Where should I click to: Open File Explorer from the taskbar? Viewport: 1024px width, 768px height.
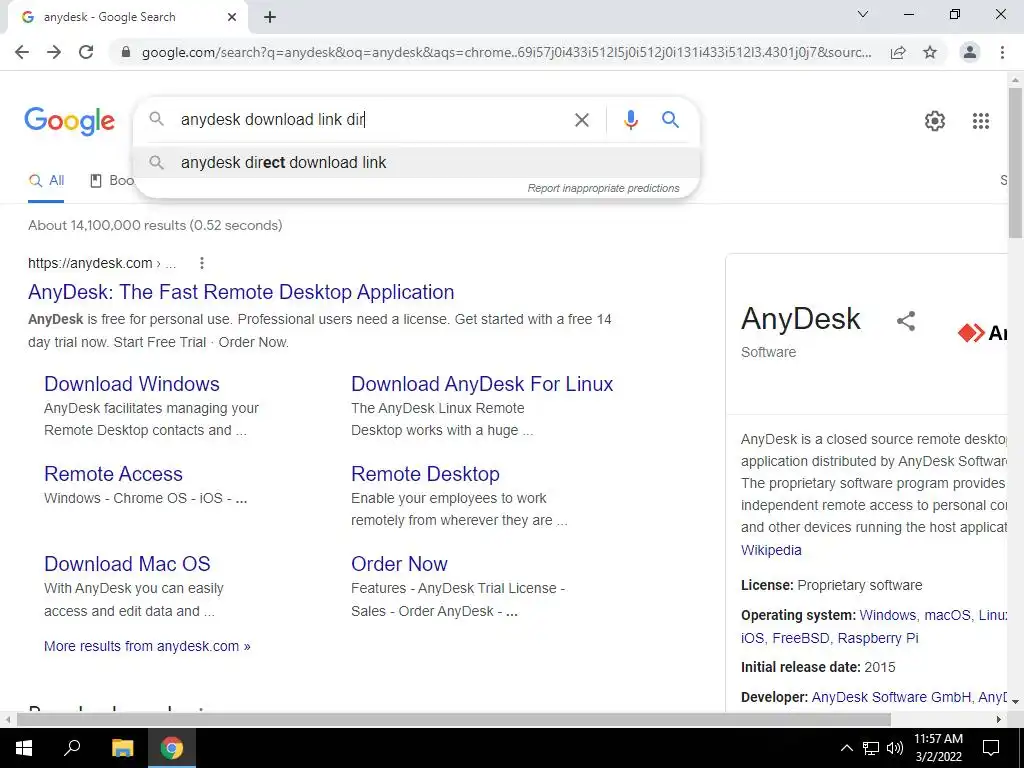tap(122, 748)
